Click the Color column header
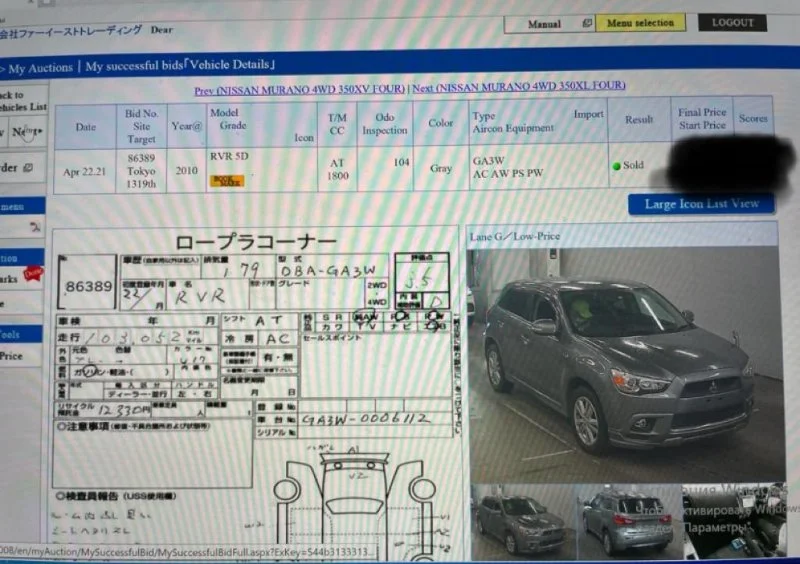Screen dimensions: 800x564 point(441,123)
